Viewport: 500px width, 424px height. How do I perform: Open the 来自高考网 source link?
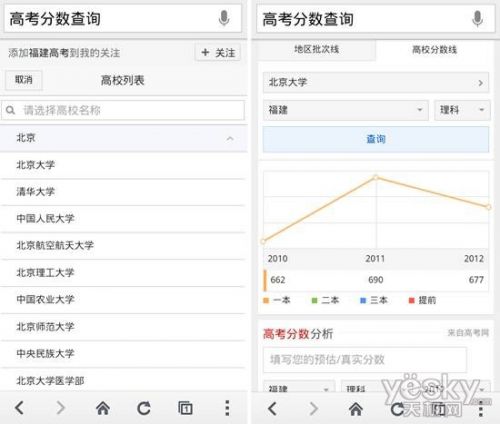(468, 332)
